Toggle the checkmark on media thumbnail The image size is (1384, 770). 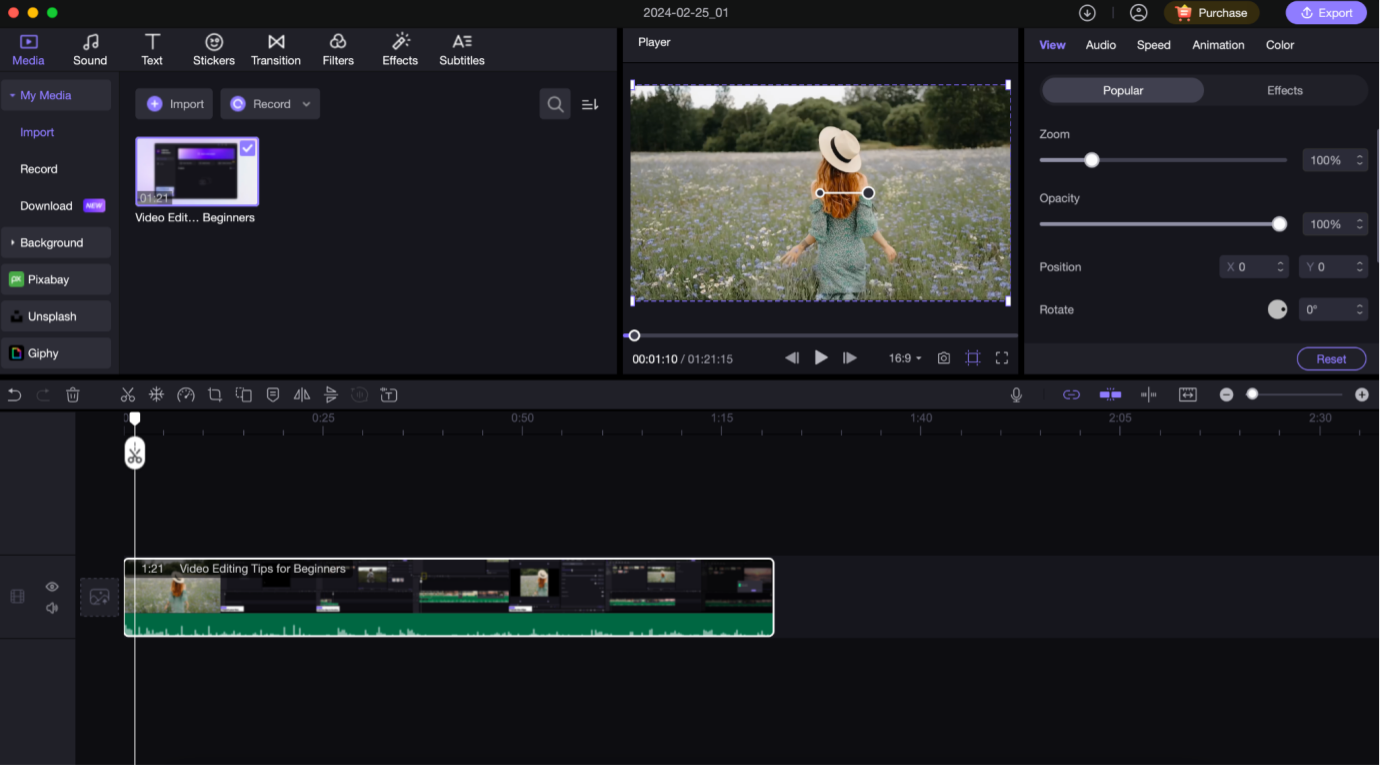click(x=247, y=149)
